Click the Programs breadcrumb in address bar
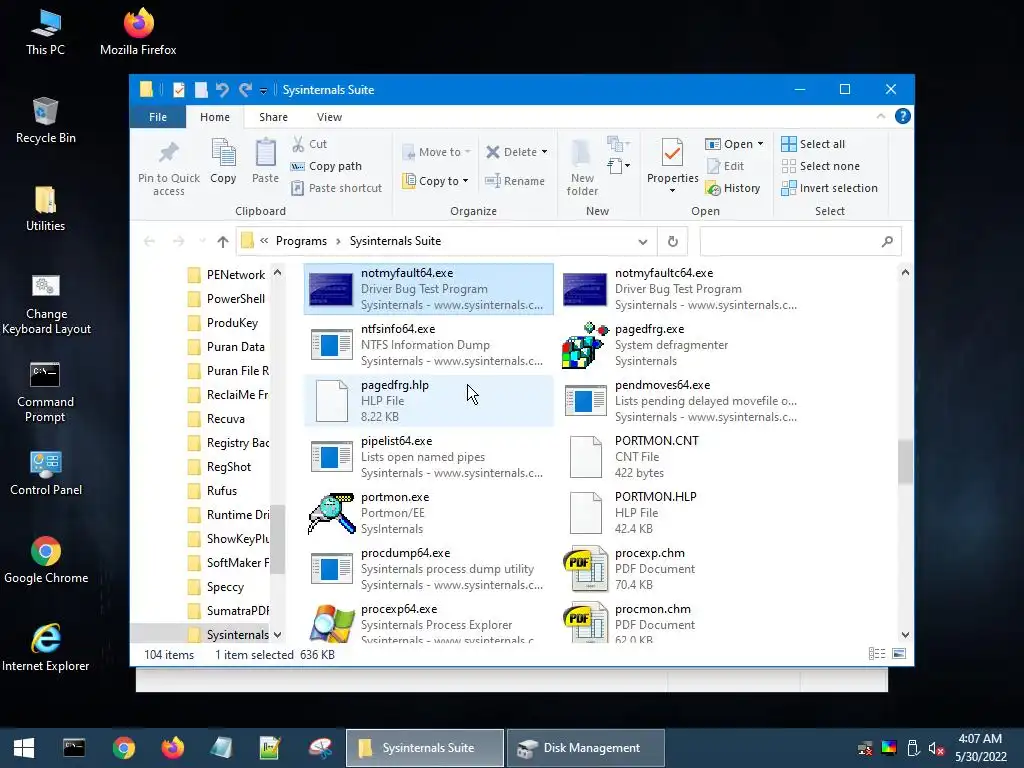This screenshot has height=768, width=1024. pyautogui.click(x=301, y=241)
